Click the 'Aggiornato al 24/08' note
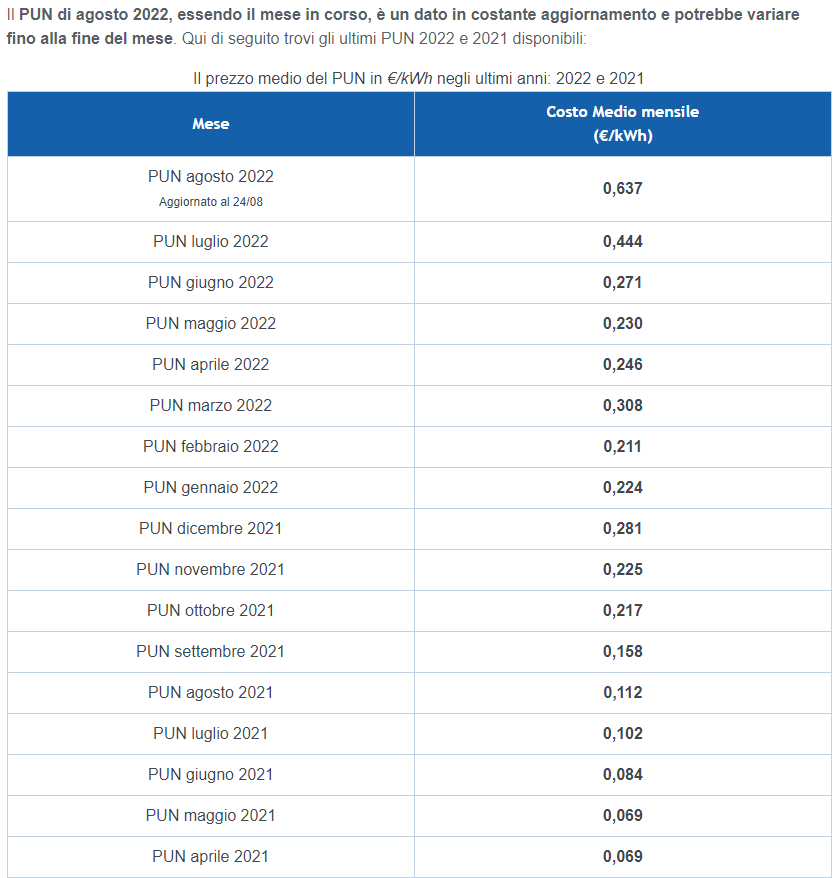Screen dimensions: 834x878 tap(211, 202)
